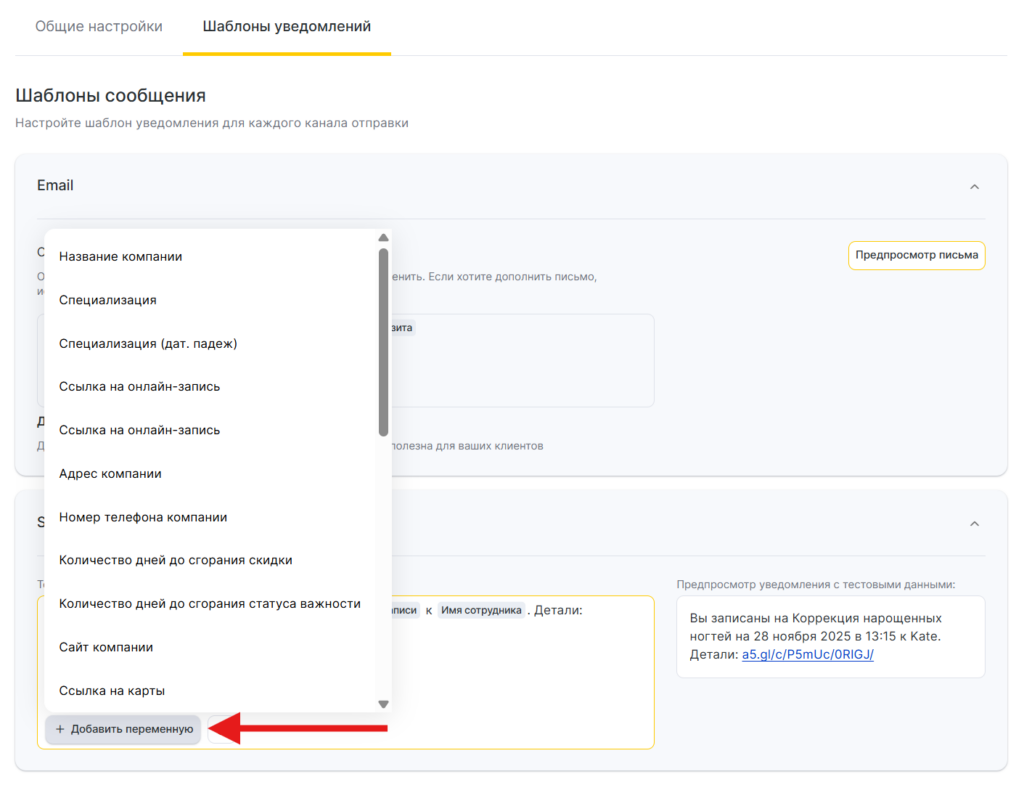The width and height of the screenshot is (1024, 785).
Task: Select Количество дней до сгорания статуса важности
Action: (210, 604)
